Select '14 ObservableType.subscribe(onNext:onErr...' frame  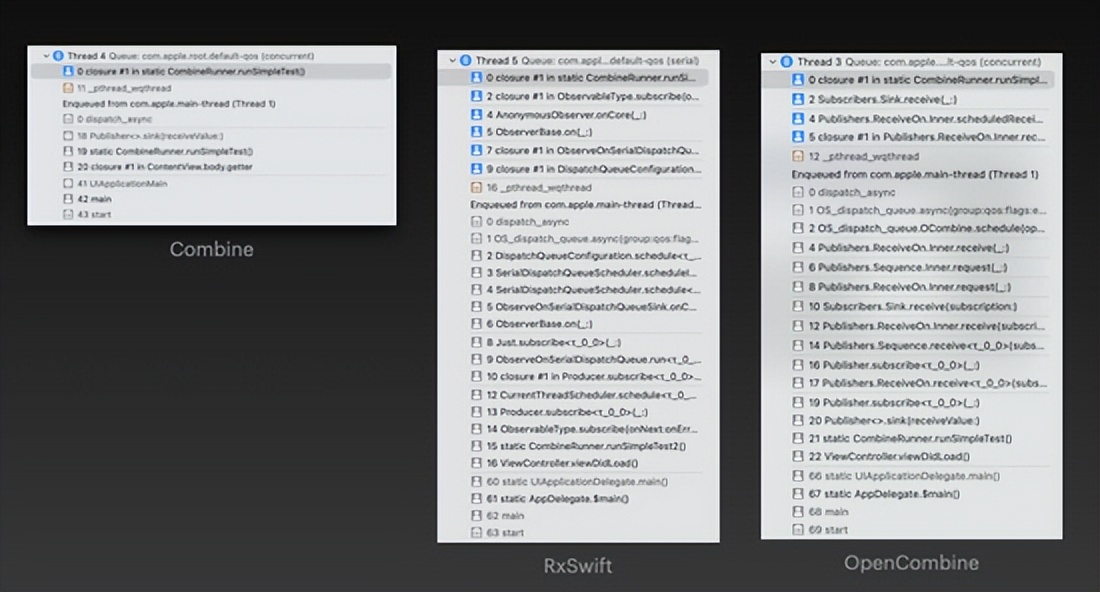573,429
